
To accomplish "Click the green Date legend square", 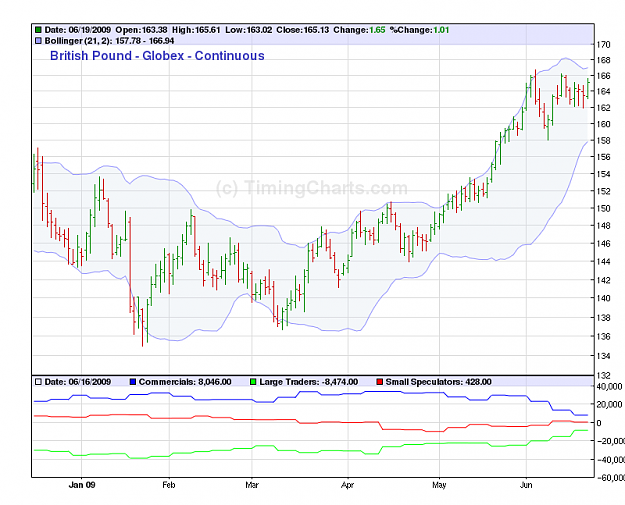I will (x=38, y=30).
